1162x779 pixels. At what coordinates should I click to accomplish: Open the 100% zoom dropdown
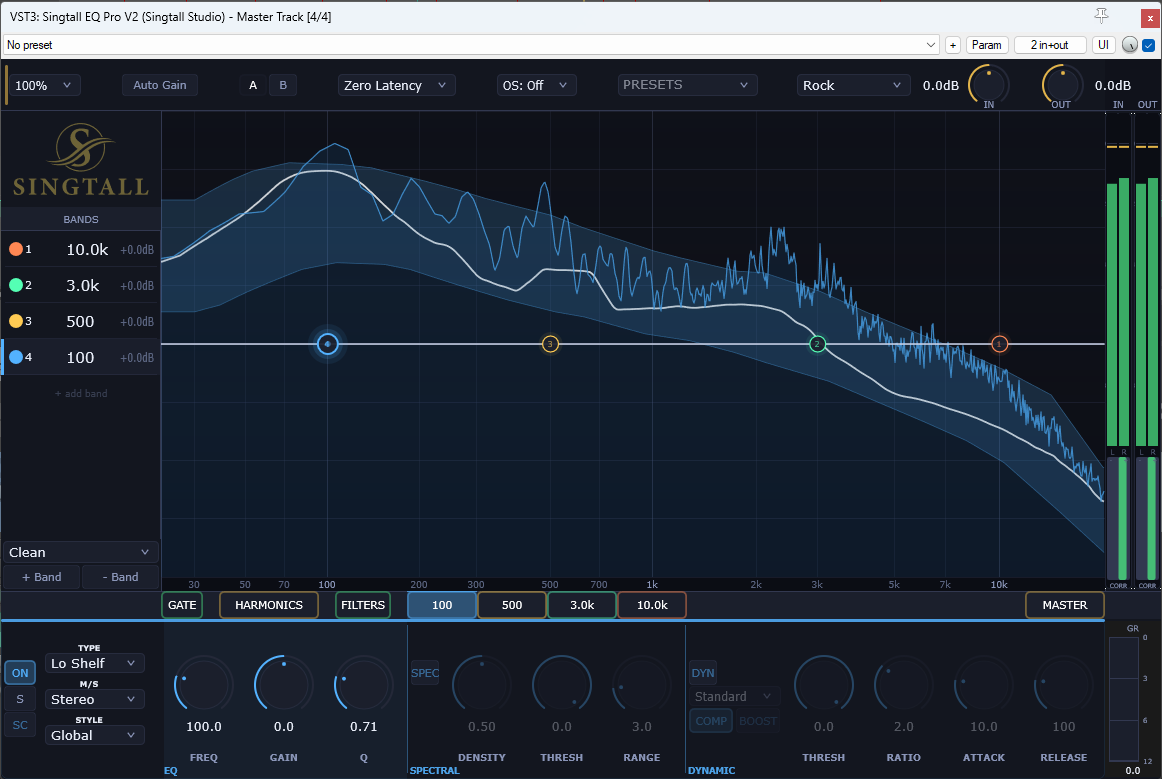(x=43, y=85)
